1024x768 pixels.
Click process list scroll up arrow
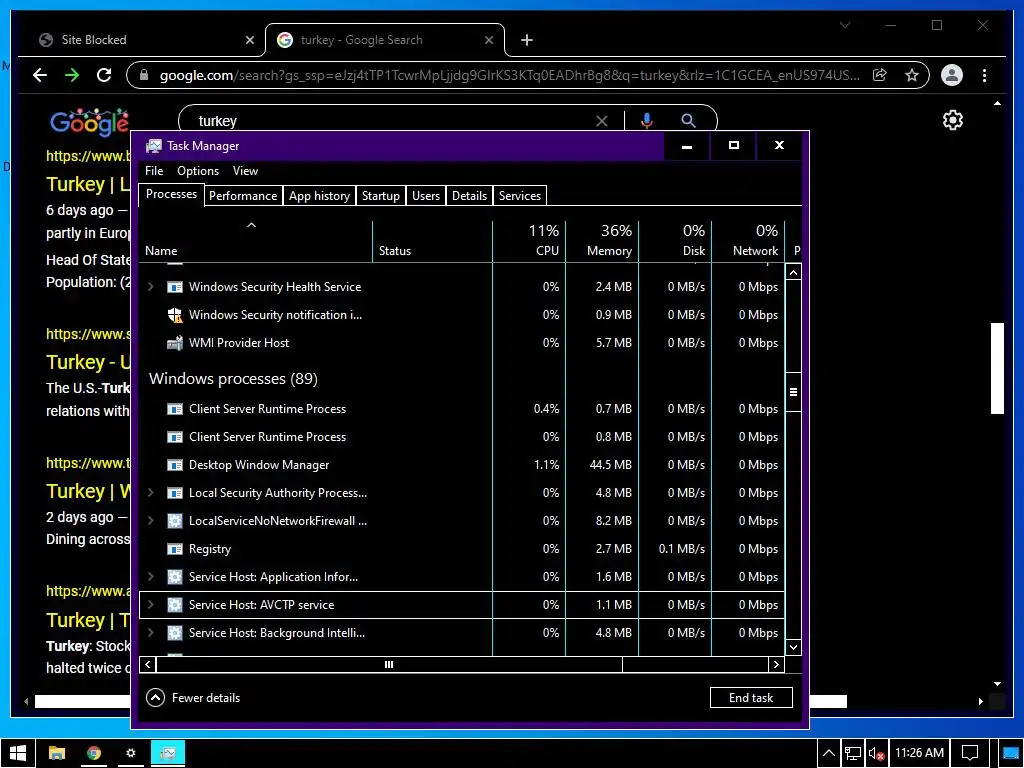point(793,272)
